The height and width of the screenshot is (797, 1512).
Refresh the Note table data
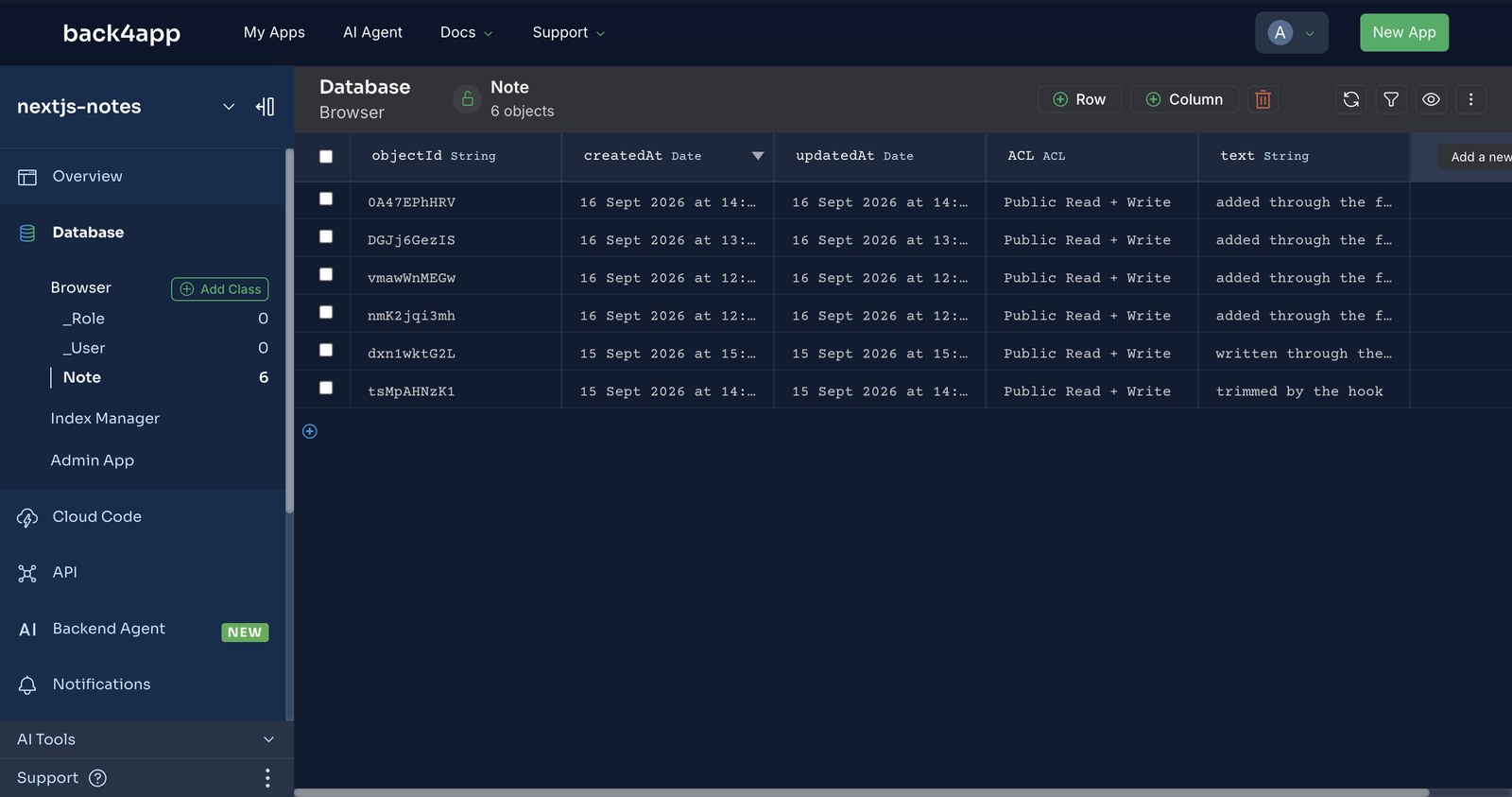pyautogui.click(x=1351, y=99)
